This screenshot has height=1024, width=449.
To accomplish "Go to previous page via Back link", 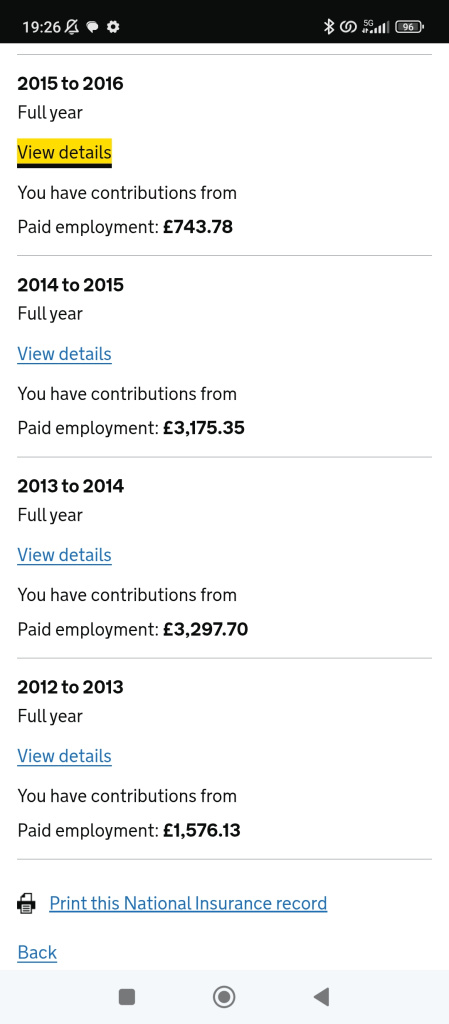I will 37,952.
